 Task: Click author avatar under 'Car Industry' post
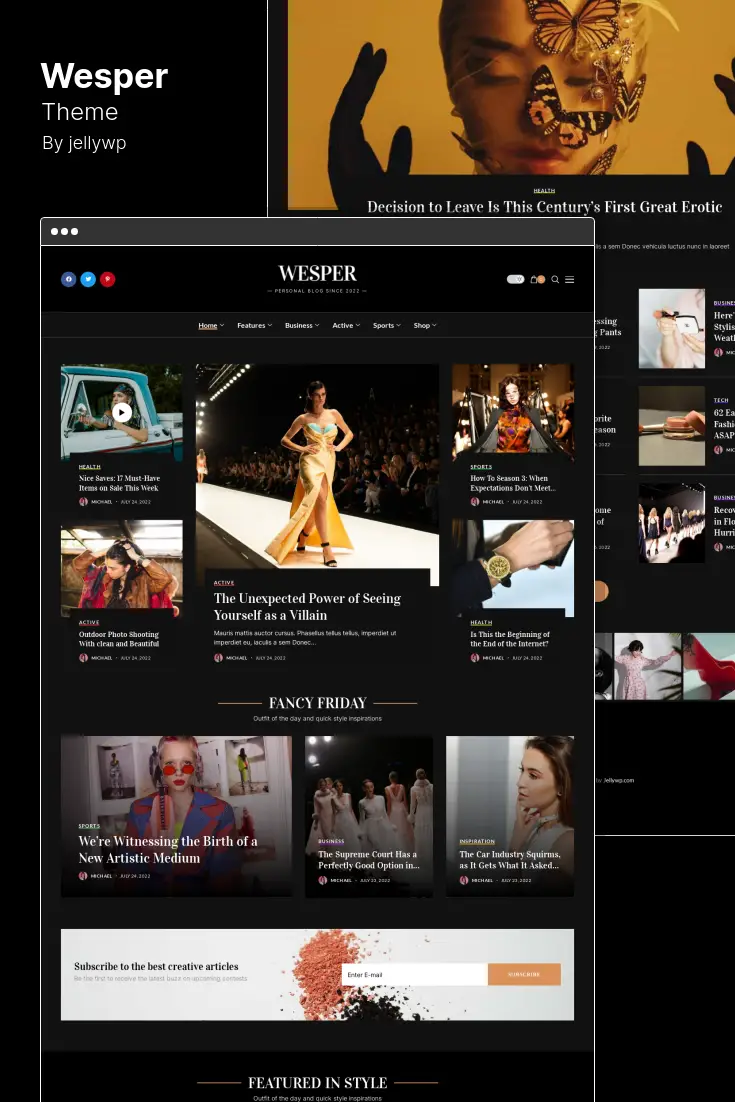click(464, 880)
